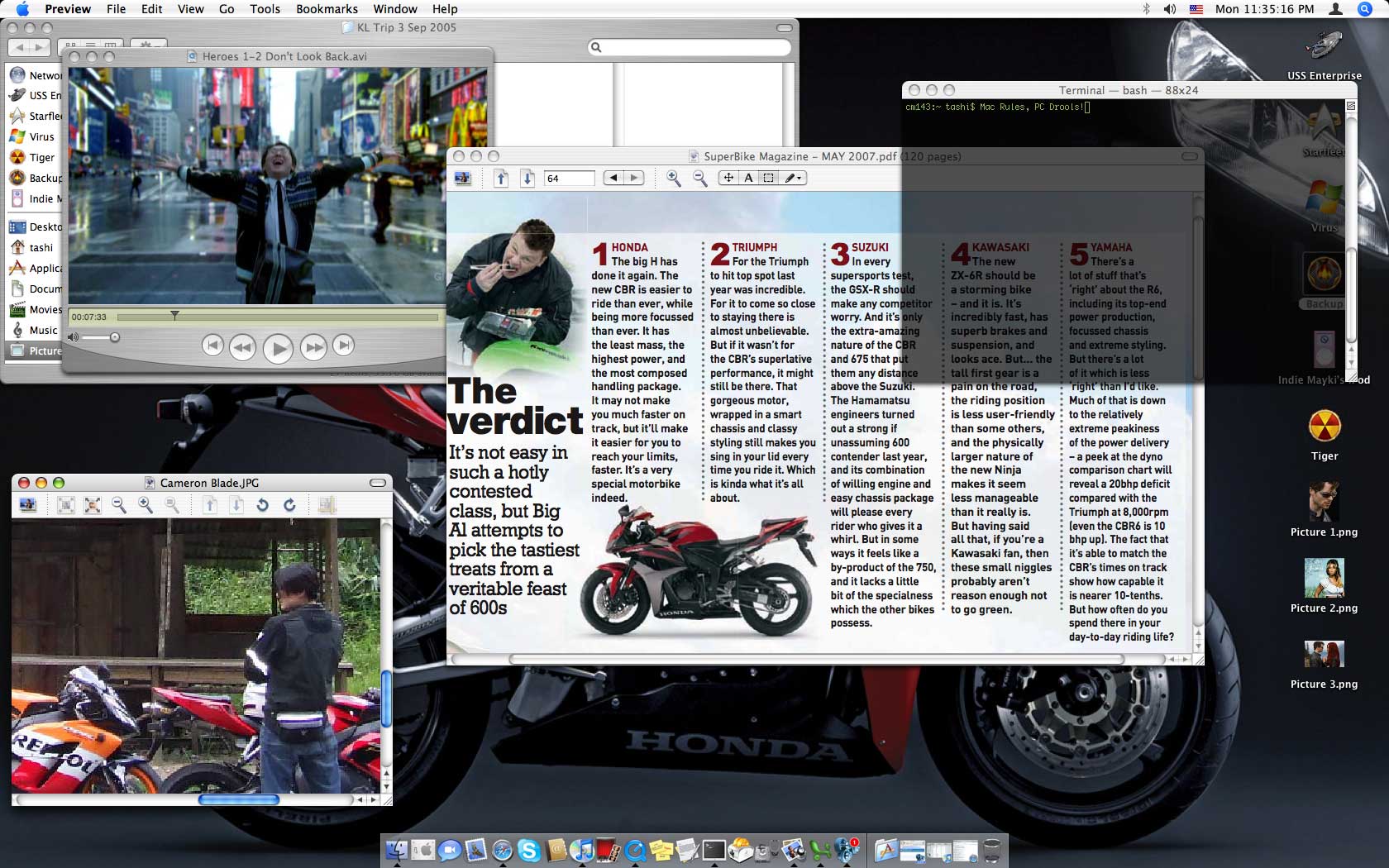Click the Forward arrow in PDF toolbar
This screenshot has width=1389, height=868.
(x=634, y=178)
